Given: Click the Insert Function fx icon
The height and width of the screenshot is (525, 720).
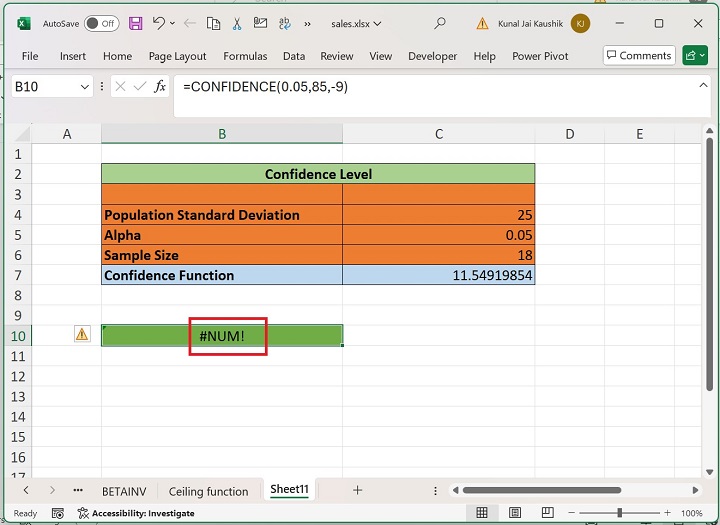Looking at the screenshot, I should click(x=160, y=87).
